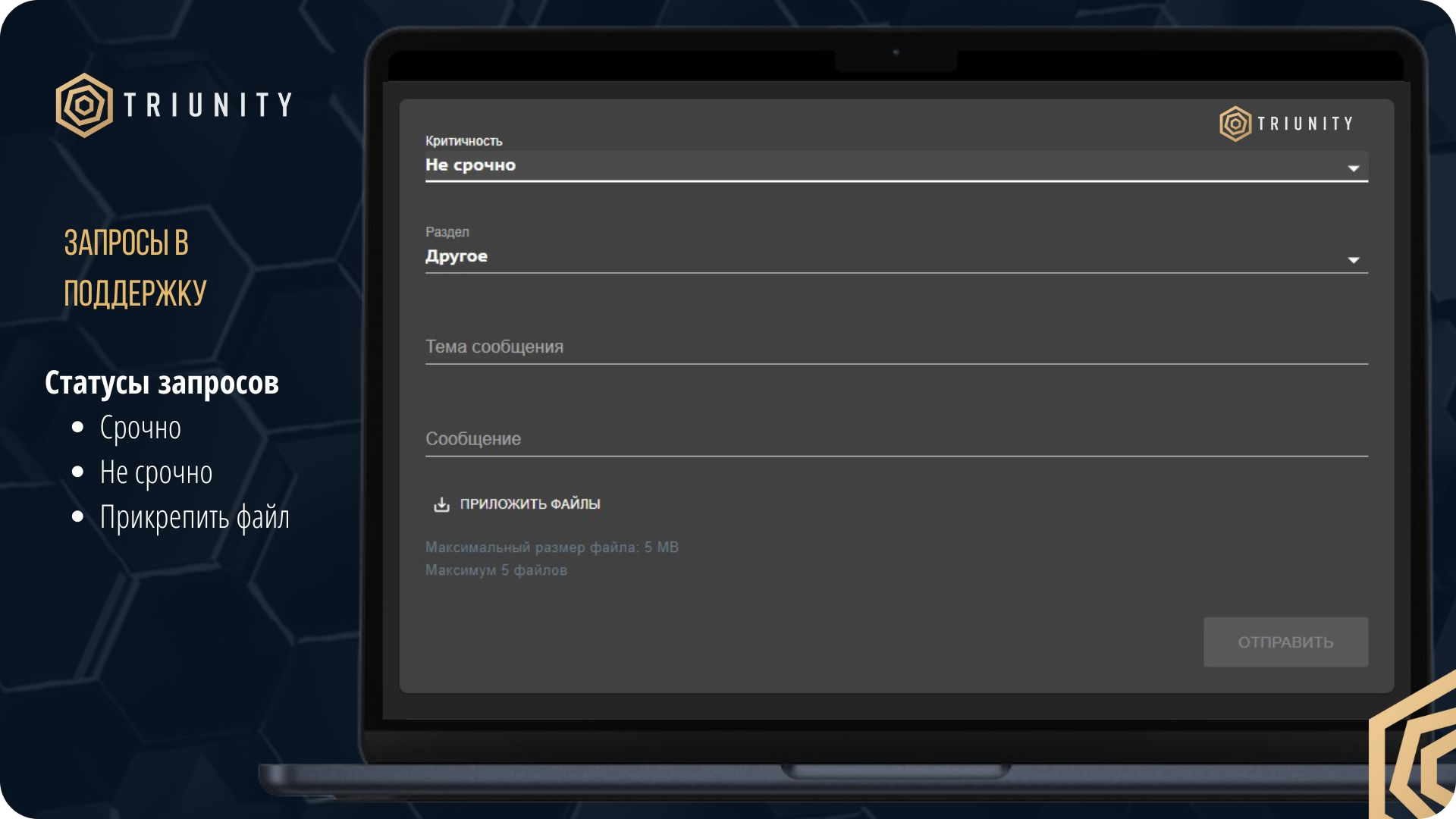
Task: Expand the Раздел dropdown arrow
Action: tap(1353, 260)
